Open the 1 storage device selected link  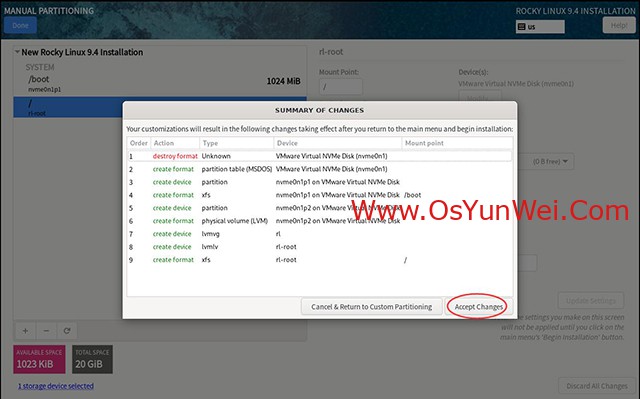pyautogui.click(x=56, y=386)
